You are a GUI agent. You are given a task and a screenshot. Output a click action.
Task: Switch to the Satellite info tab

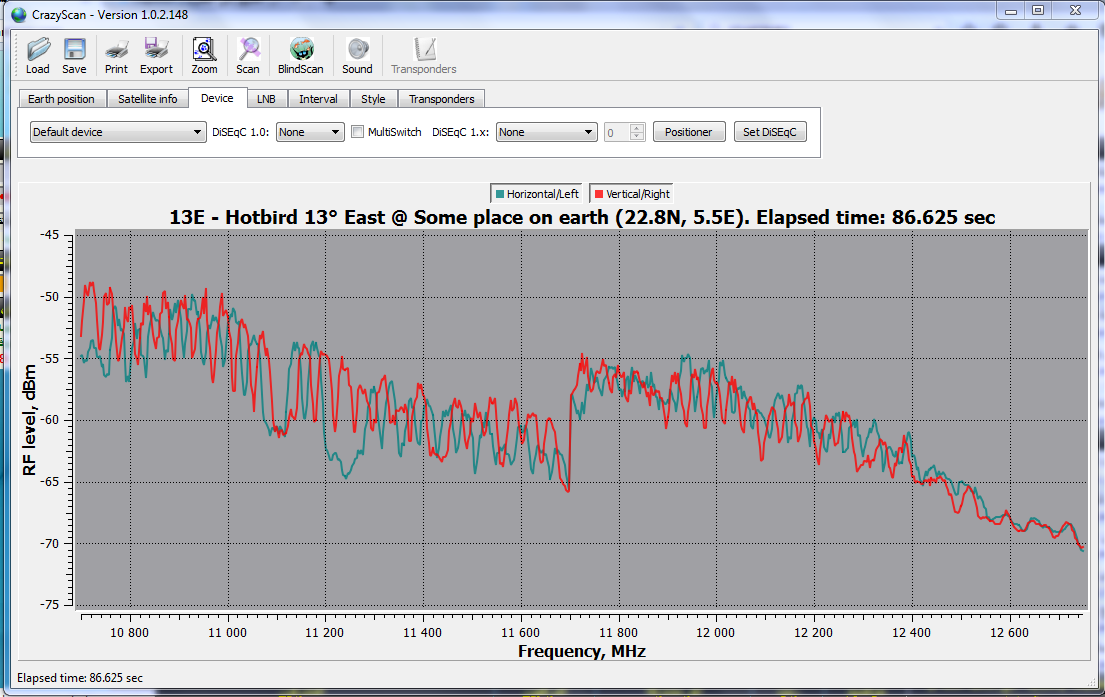[x=147, y=99]
